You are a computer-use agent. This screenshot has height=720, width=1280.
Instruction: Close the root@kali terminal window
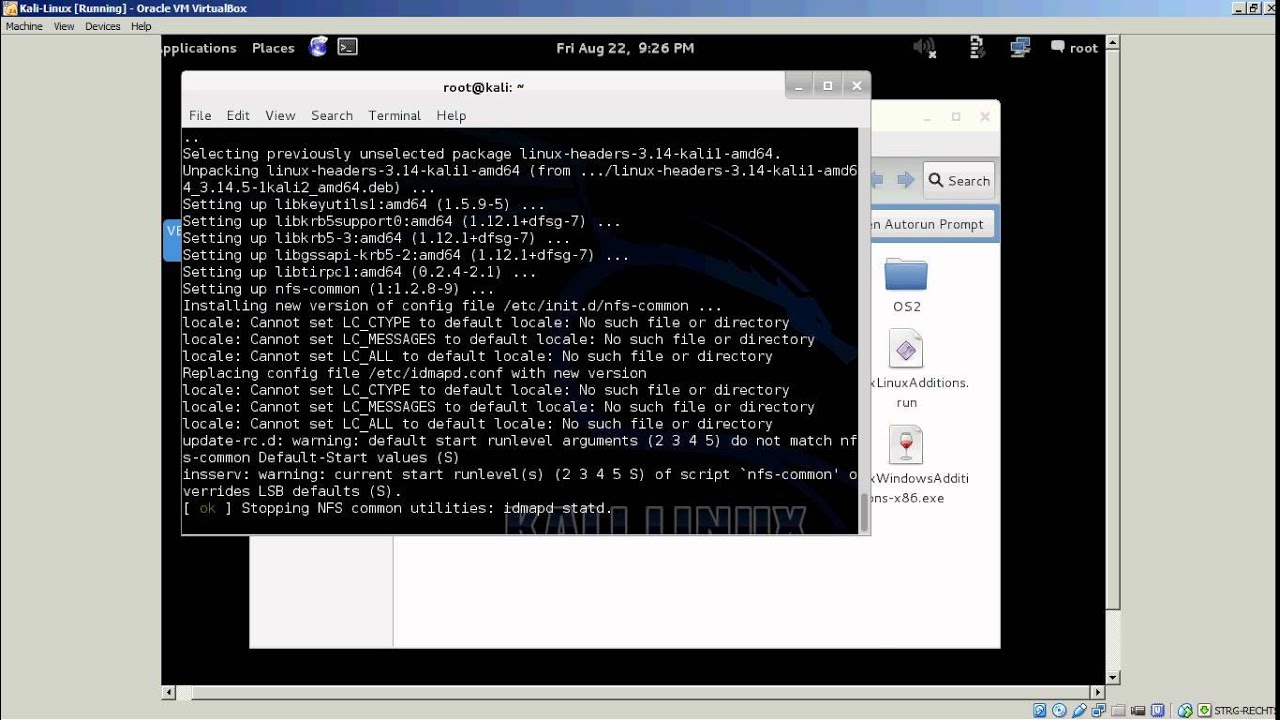pyautogui.click(x=856, y=86)
